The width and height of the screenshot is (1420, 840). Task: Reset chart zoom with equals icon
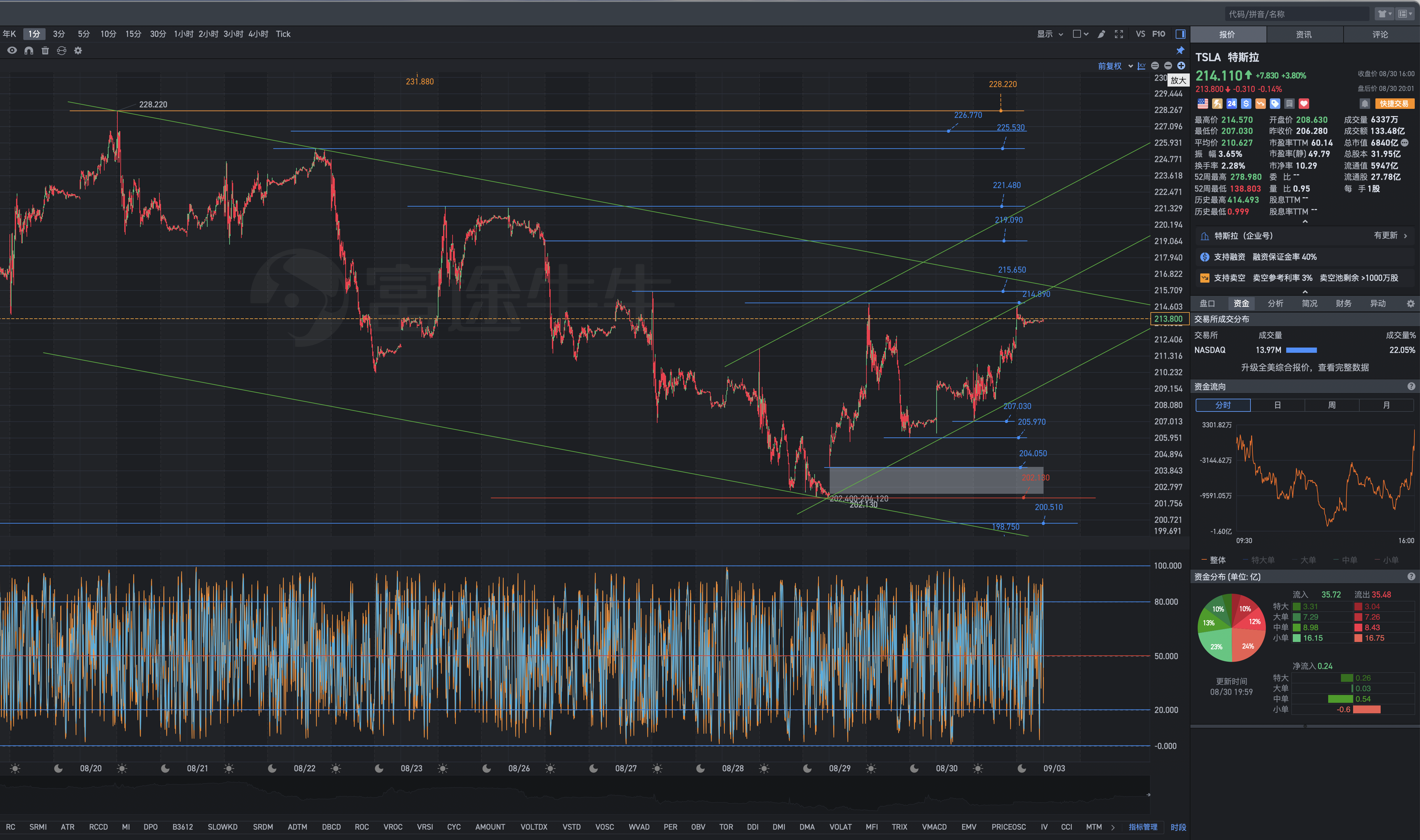(x=1155, y=66)
